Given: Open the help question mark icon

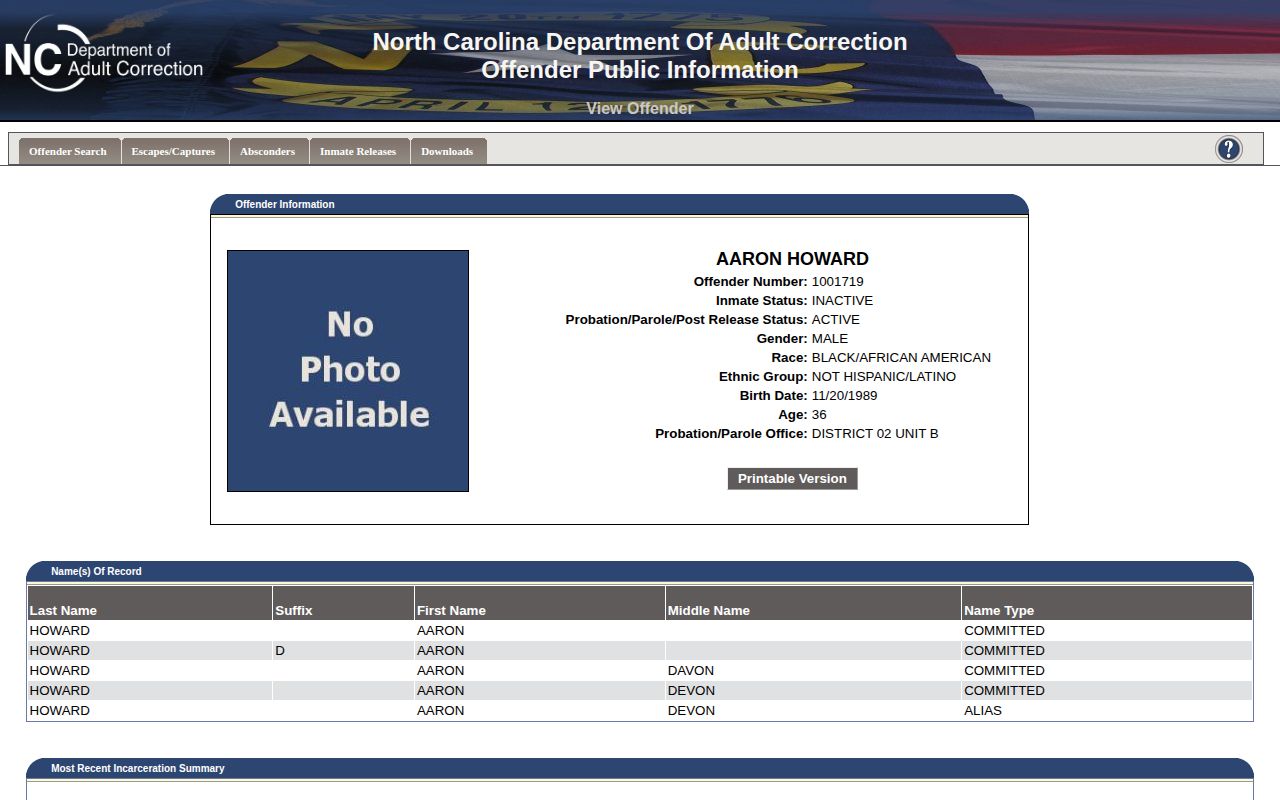Looking at the screenshot, I should (x=1229, y=149).
